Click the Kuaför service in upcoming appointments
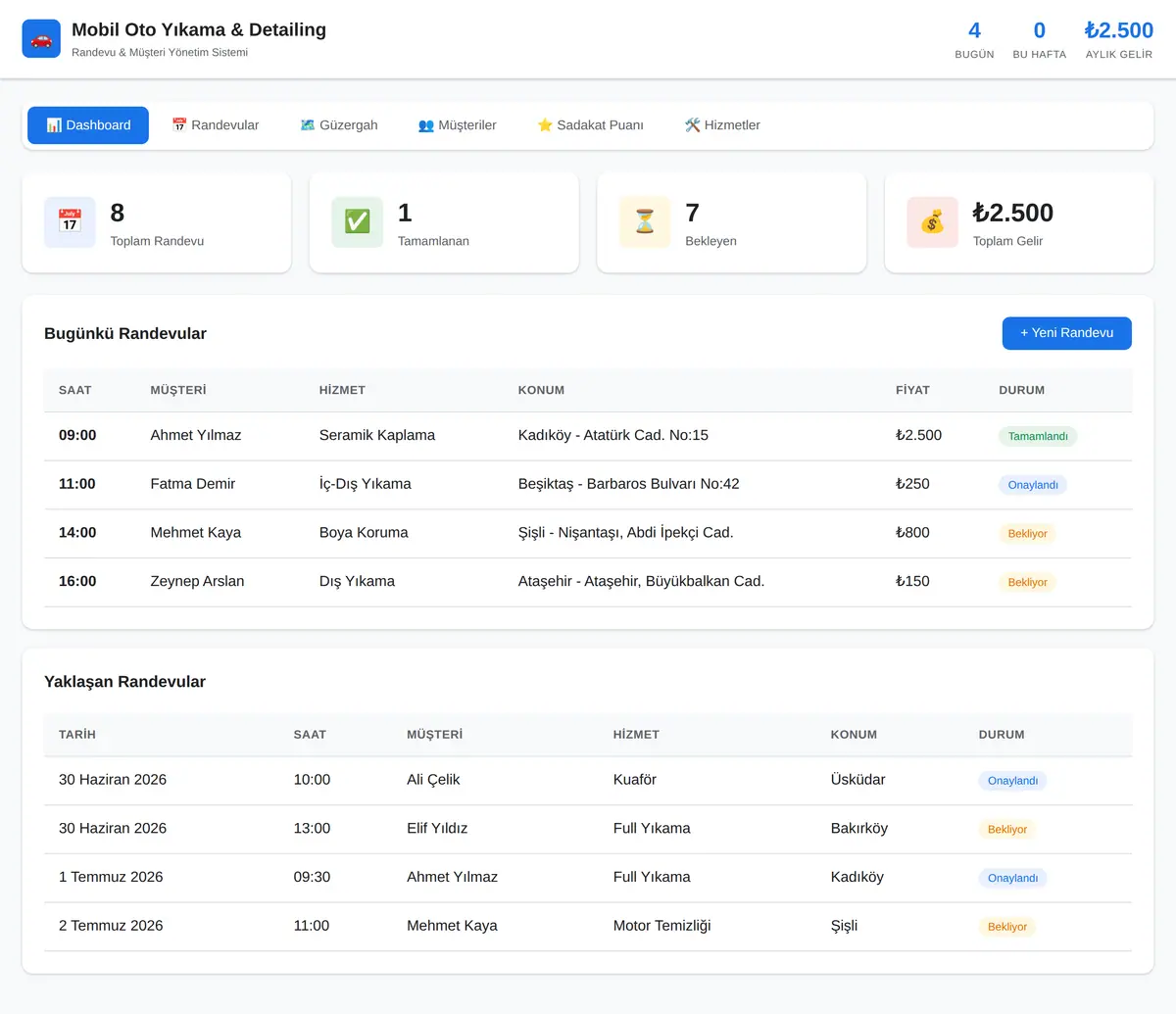Image resolution: width=1176 pixels, height=1014 pixels. coord(635,780)
